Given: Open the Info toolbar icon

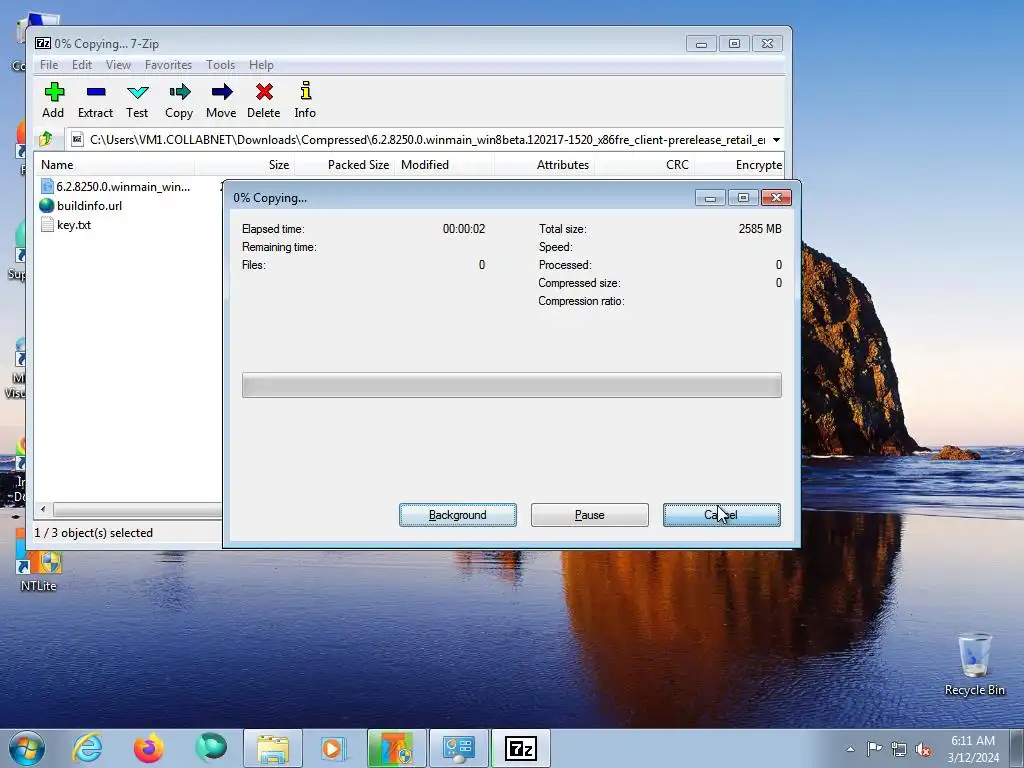Looking at the screenshot, I should 305,100.
